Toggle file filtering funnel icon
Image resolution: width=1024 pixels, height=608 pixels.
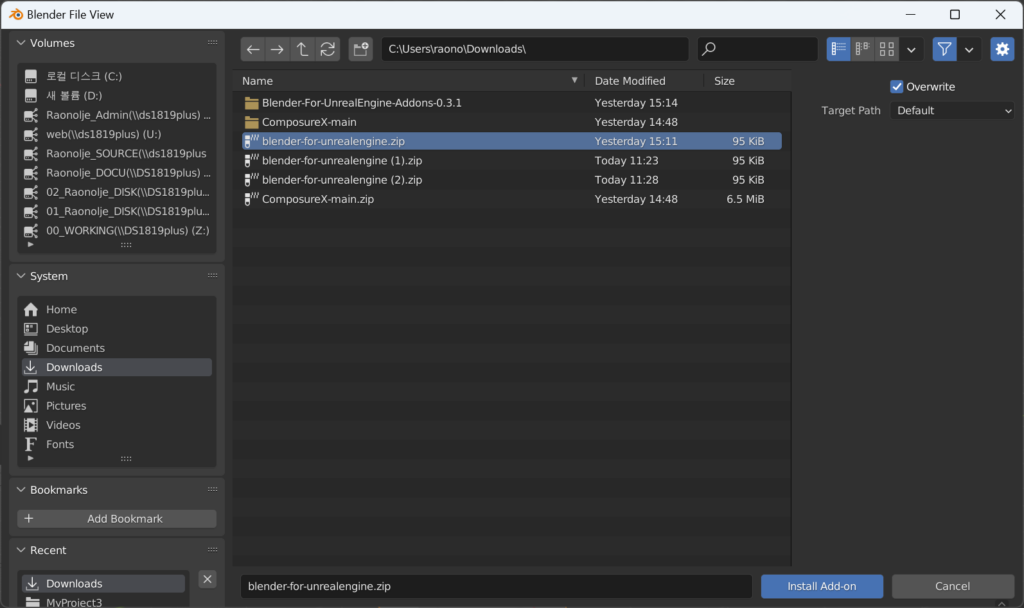pos(944,49)
